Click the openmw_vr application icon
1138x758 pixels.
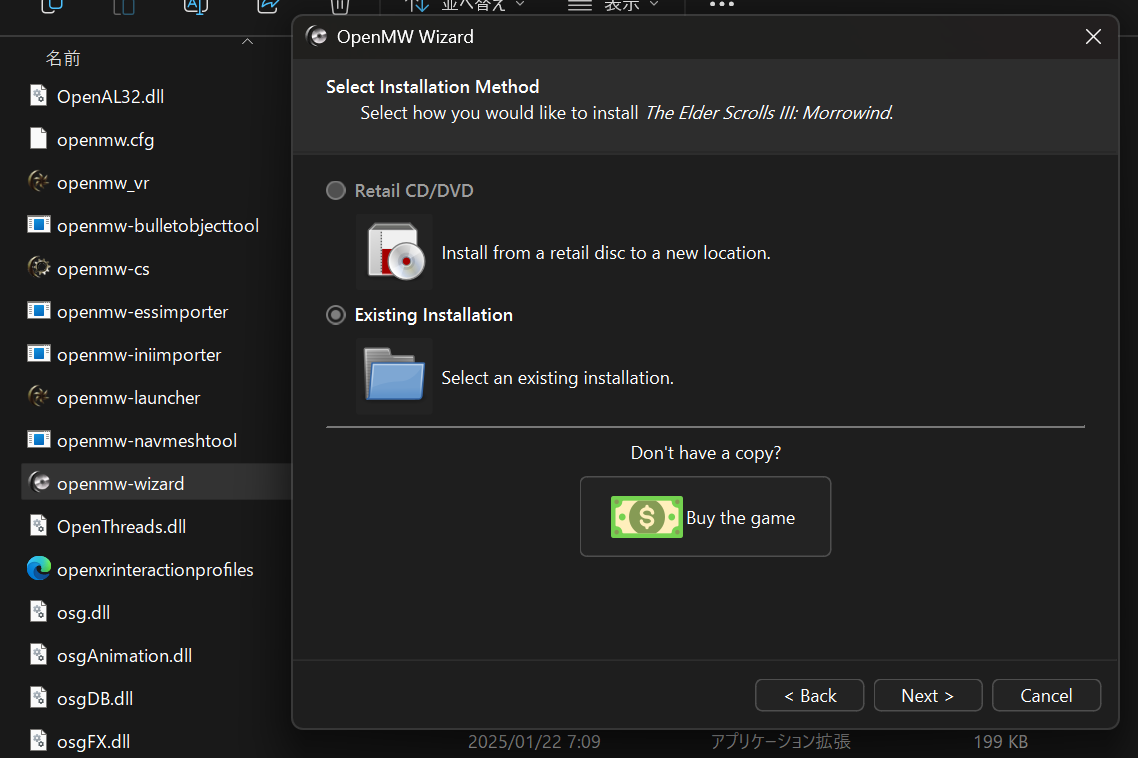tap(39, 182)
